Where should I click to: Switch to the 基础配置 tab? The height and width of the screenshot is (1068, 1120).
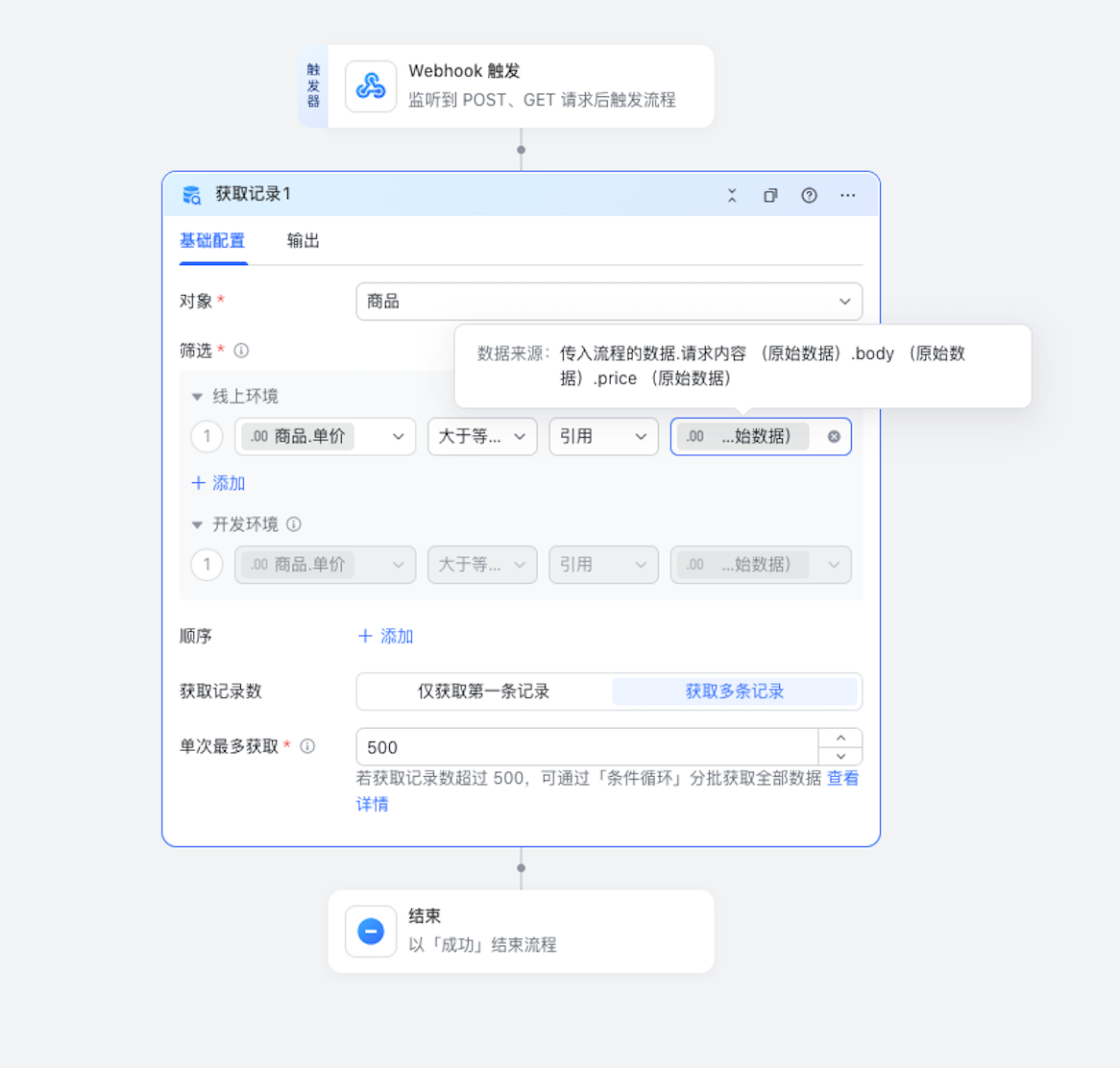click(x=212, y=241)
